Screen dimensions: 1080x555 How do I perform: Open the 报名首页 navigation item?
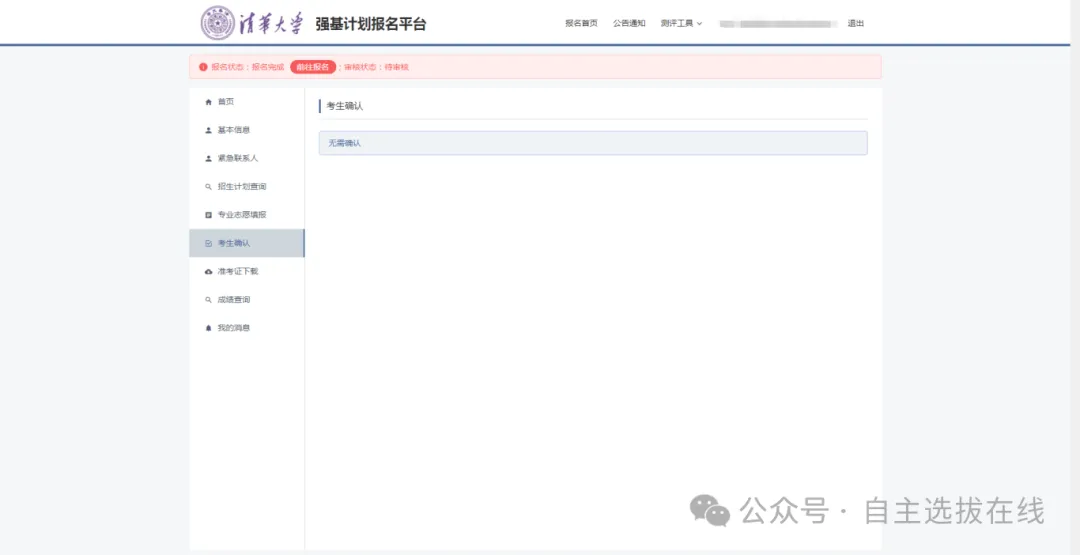click(x=581, y=23)
